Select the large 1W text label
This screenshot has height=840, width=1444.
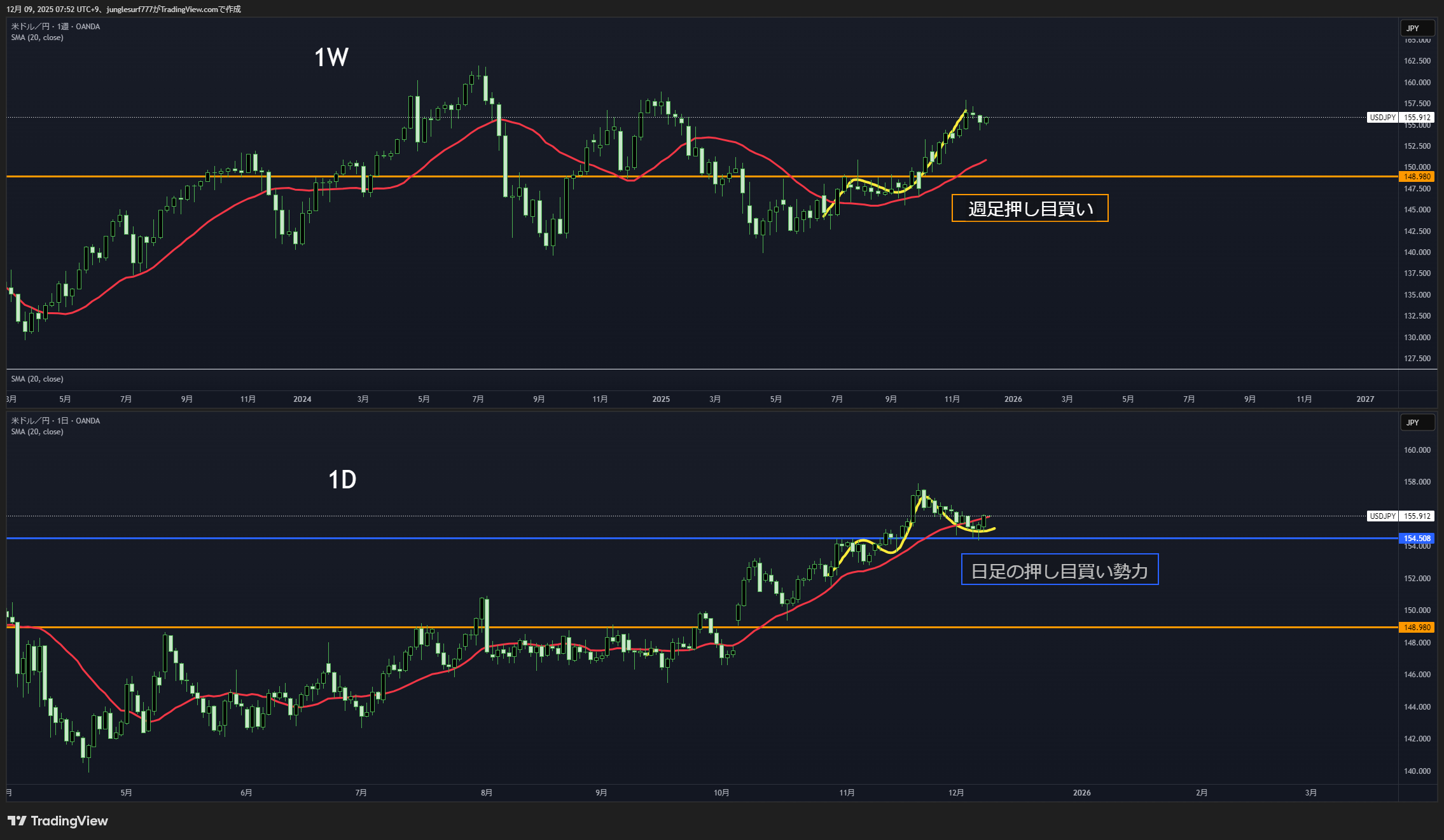point(331,58)
